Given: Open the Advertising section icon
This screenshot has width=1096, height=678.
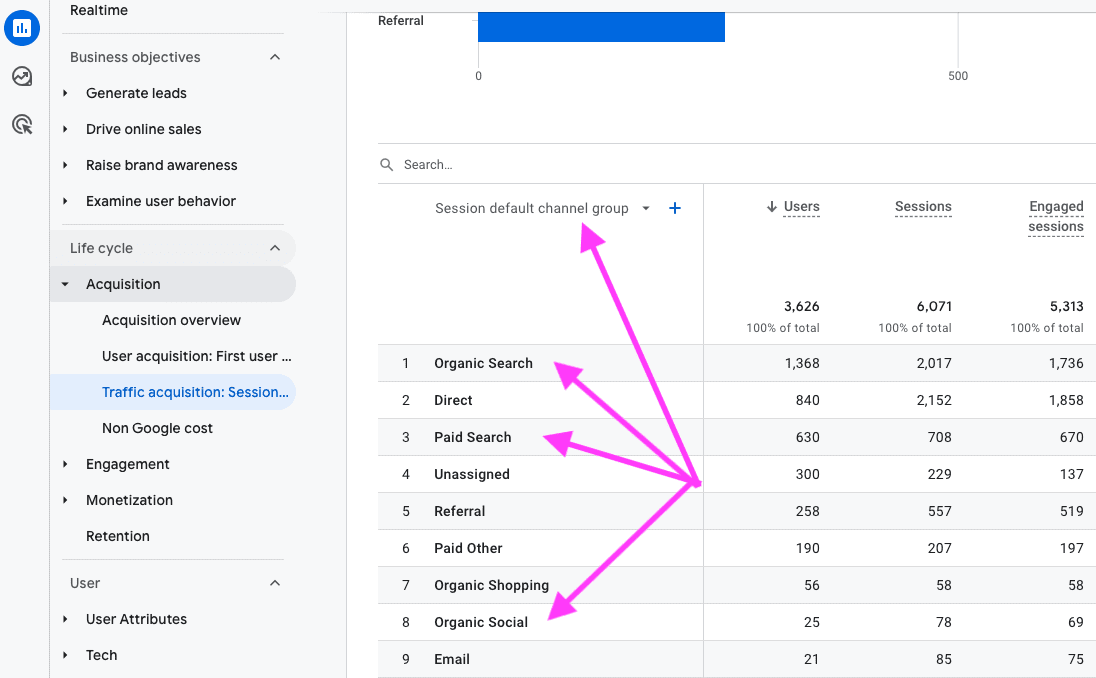Looking at the screenshot, I should pos(22,124).
